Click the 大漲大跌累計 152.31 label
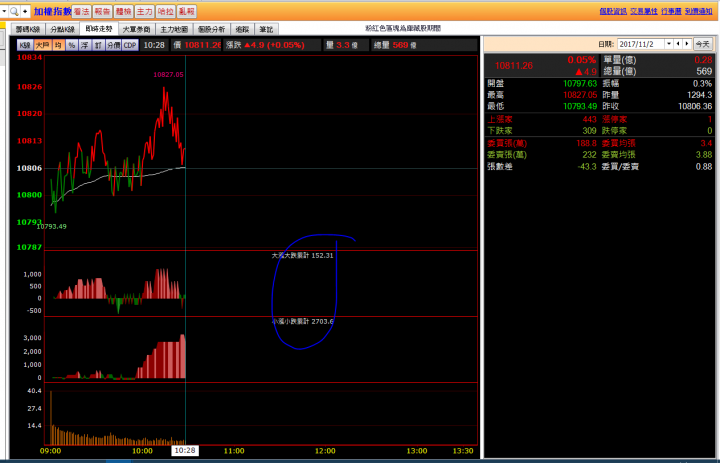 tap(303, 255)
